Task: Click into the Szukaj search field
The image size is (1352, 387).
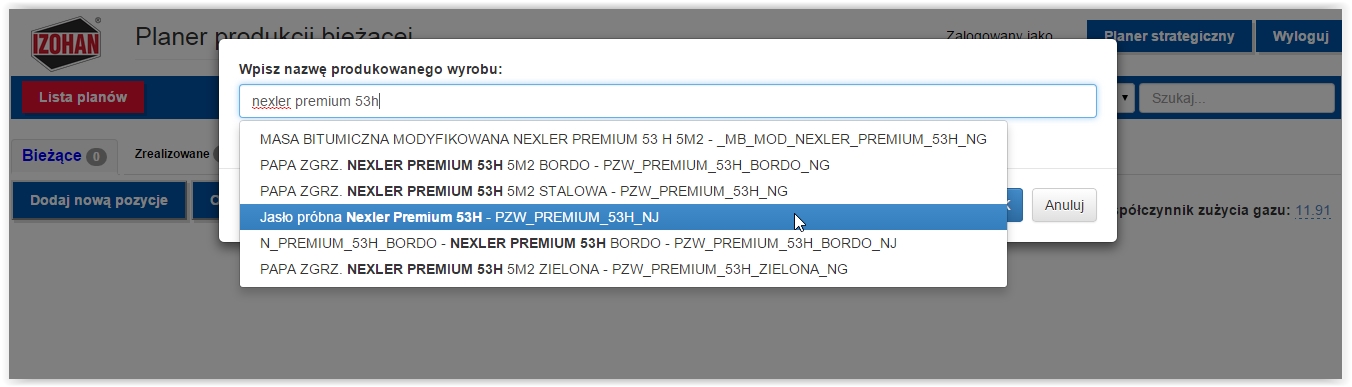Action: coord(1237,98)
